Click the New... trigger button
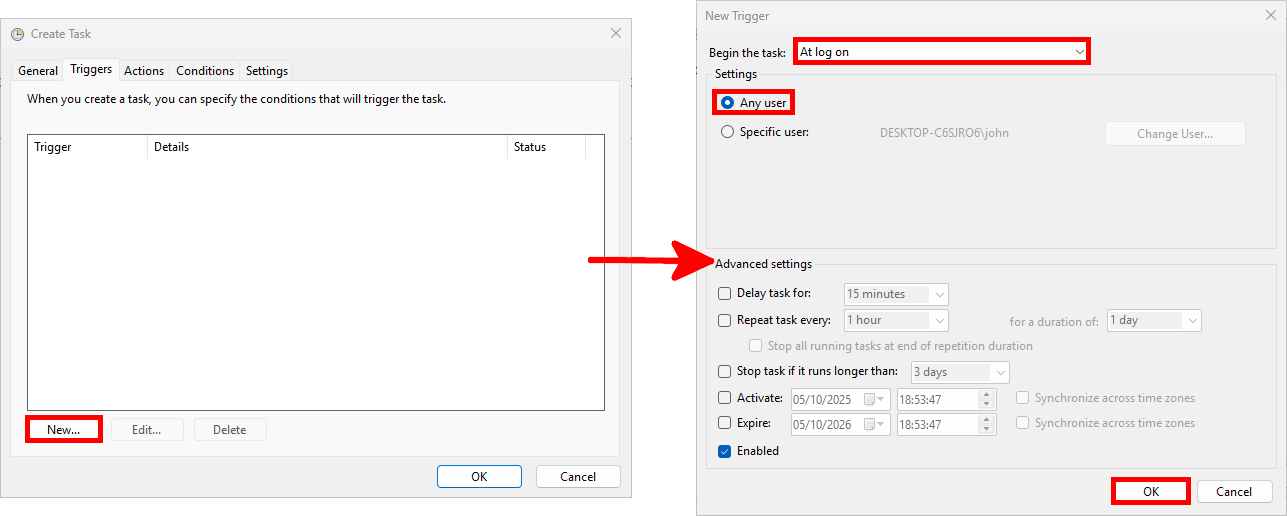Viewport: 1287px width, 516px height. (64, 429)
